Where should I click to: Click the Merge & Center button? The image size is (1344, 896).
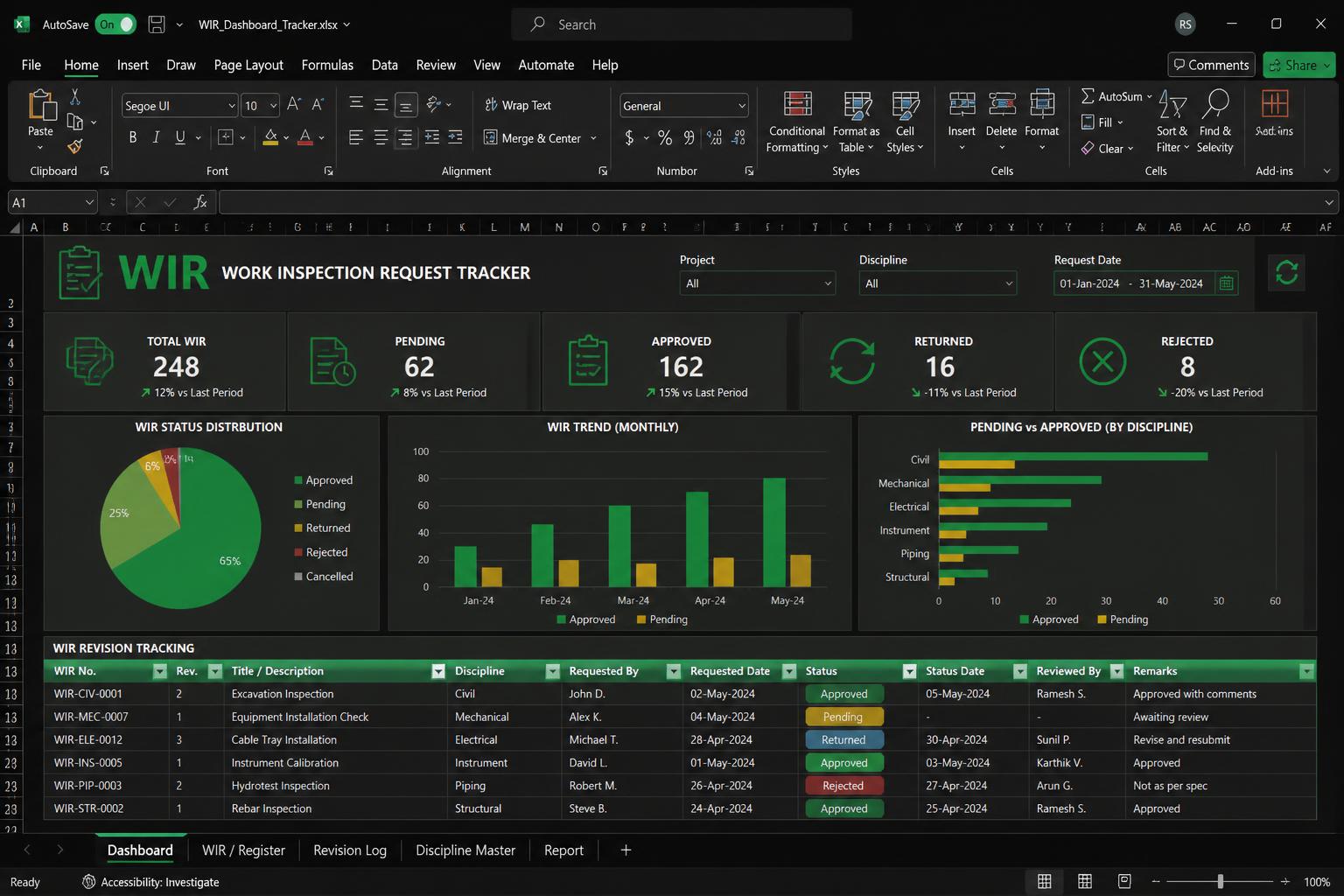(x=533, y=138)
